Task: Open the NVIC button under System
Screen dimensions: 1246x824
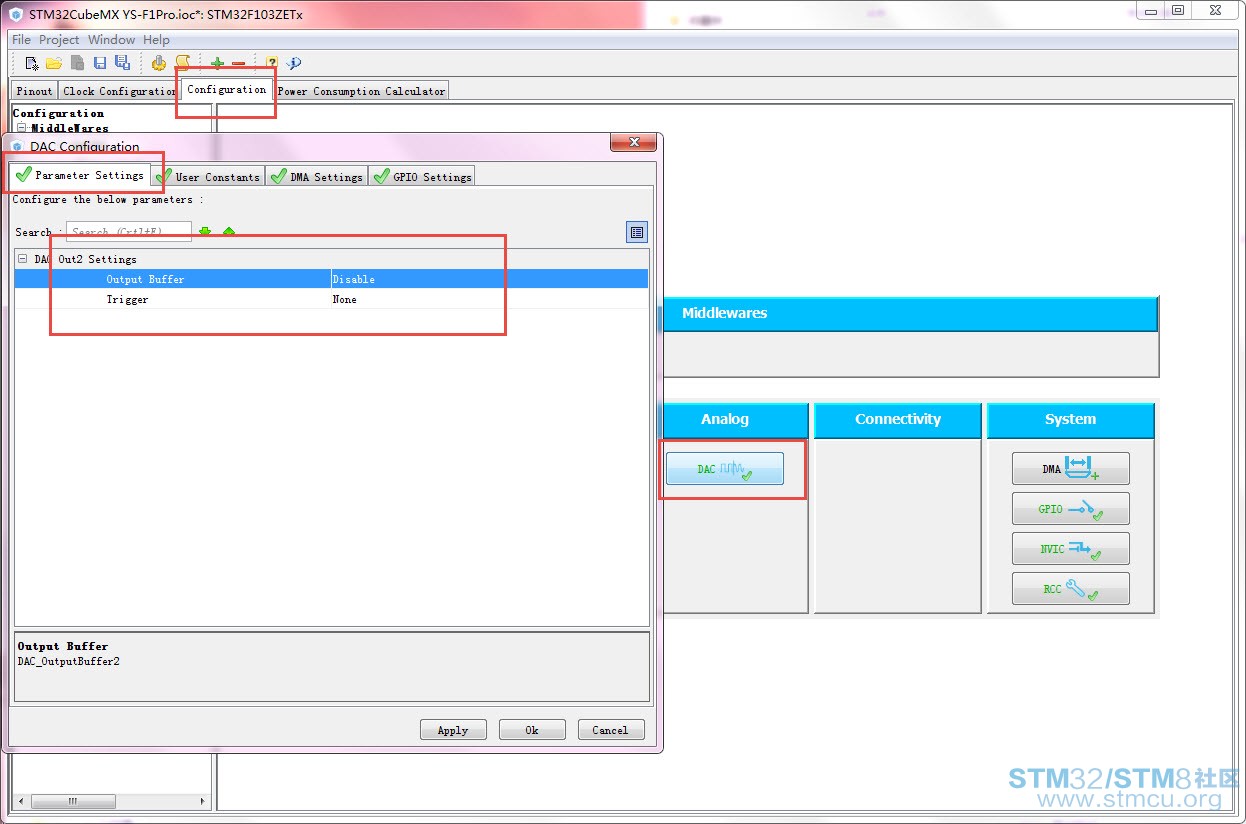Action: (x=1070, y=548)
